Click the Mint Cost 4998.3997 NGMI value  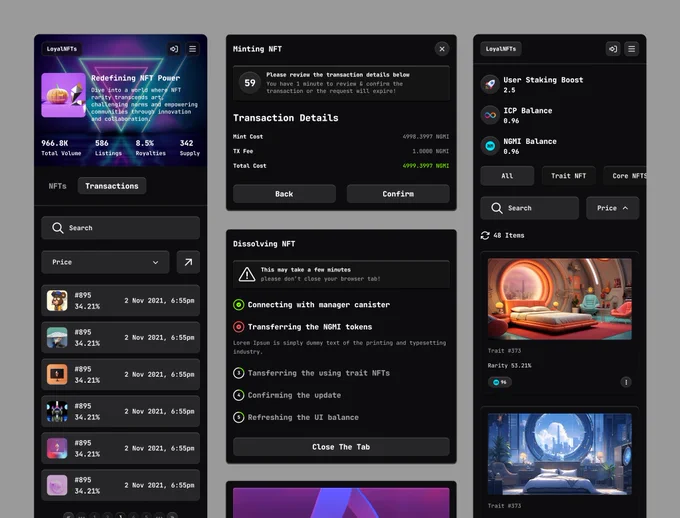(x=426, y=137)
